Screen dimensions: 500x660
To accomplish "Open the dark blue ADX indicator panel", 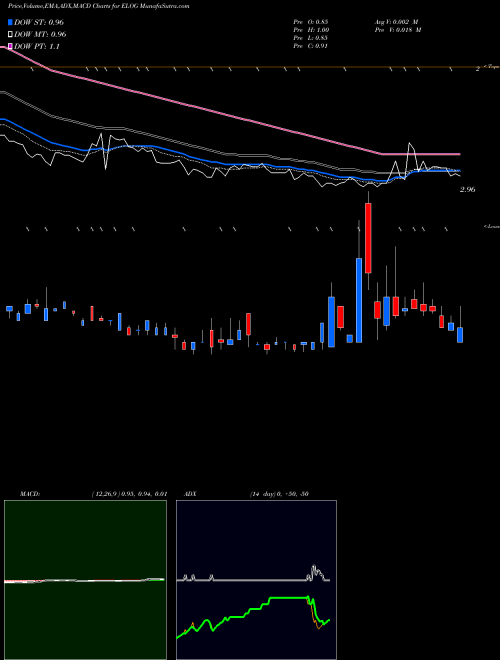I will tap(256, 580).
